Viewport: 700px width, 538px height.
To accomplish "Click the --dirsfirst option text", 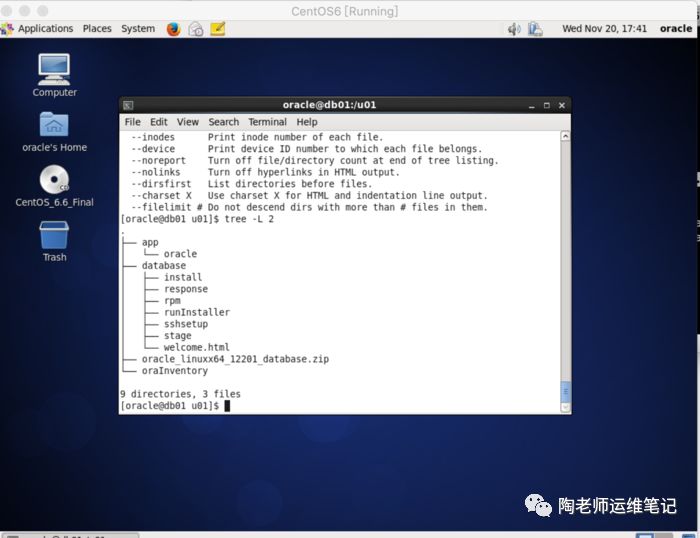I will coord(161,184).
